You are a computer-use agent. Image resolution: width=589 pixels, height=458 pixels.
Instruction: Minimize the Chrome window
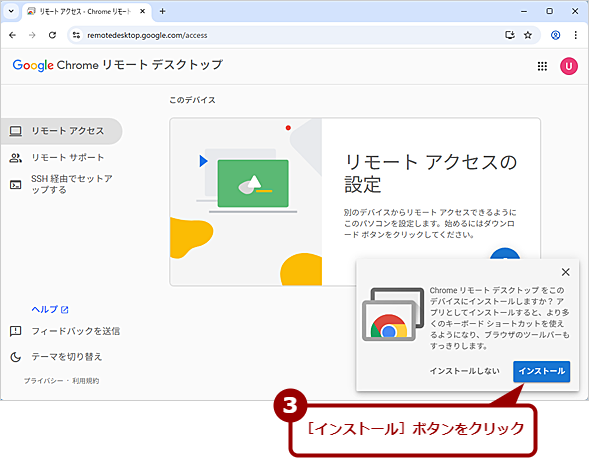coord(524,11)
